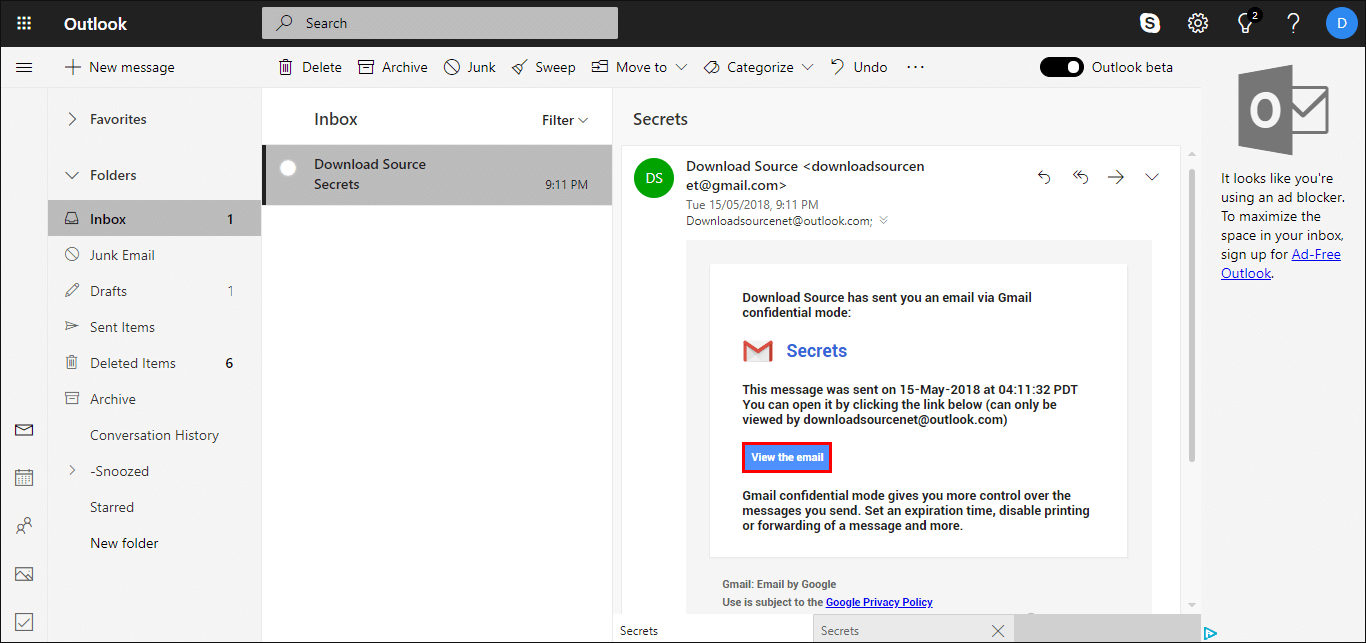Open the People module icon
Image resolution: width=1366 pixels, height=643 pixels.
[x=24, y=526]
